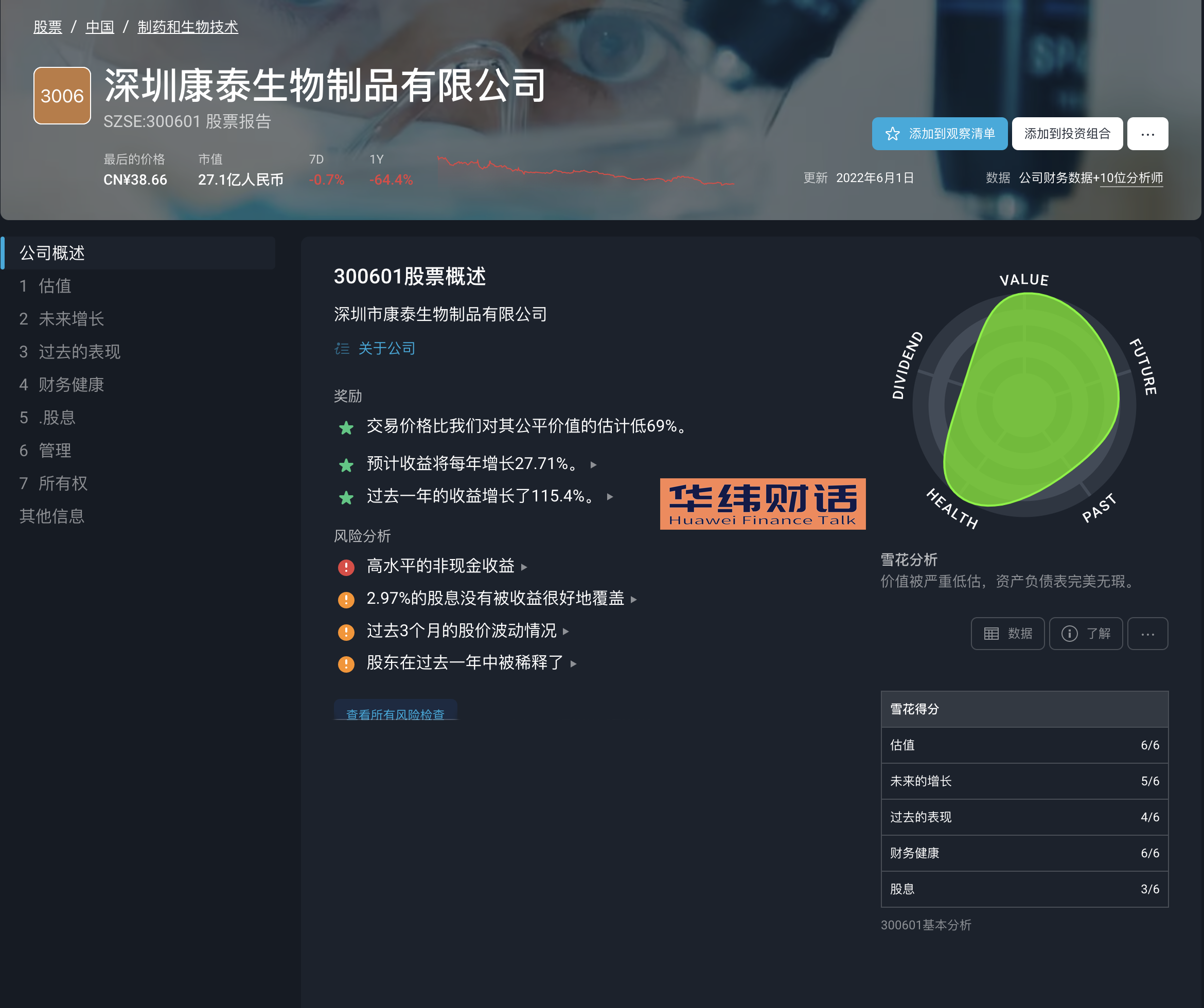Image resolution: width=1204 pixels, height=1008 pixels.
Task: Go to 6 管理 section
Action: click(137, 451)
